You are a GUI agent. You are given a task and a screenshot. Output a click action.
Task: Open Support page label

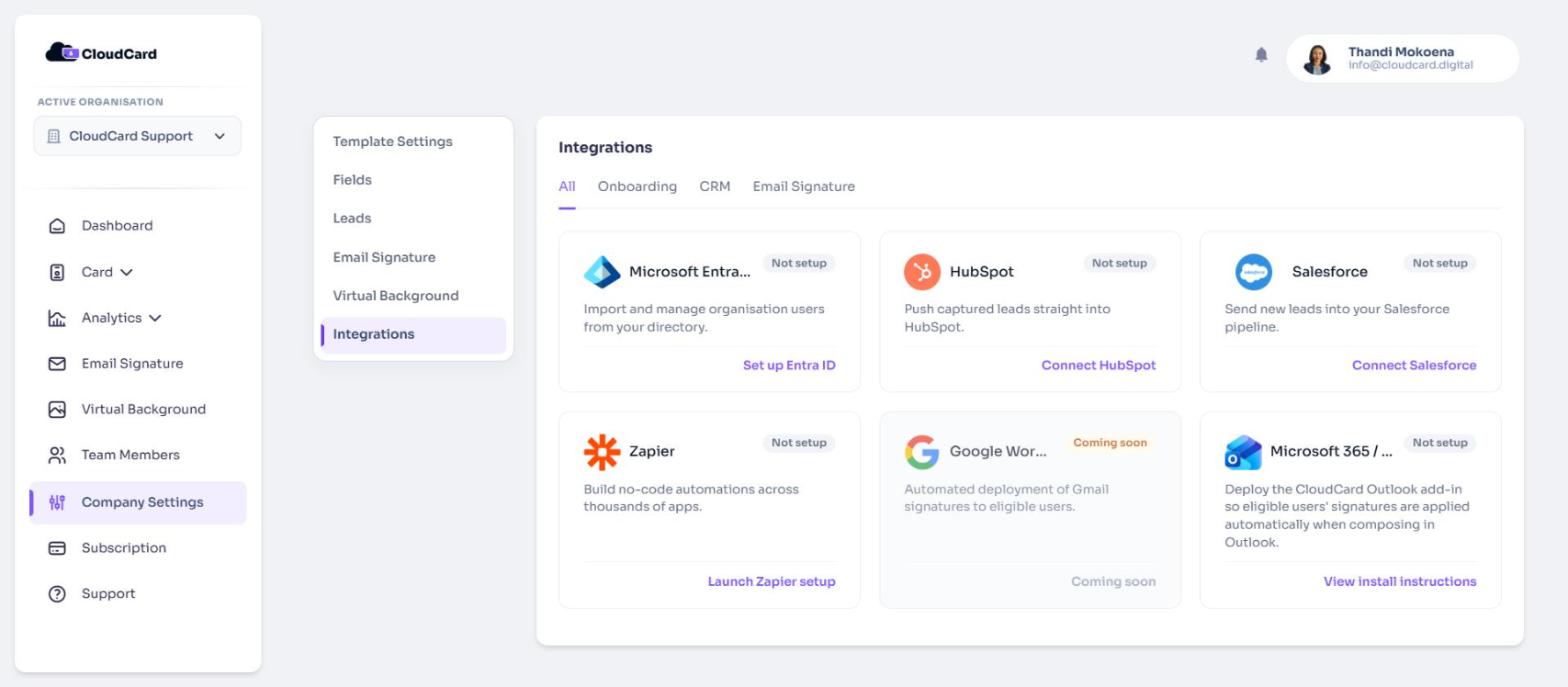click(108, 594)
